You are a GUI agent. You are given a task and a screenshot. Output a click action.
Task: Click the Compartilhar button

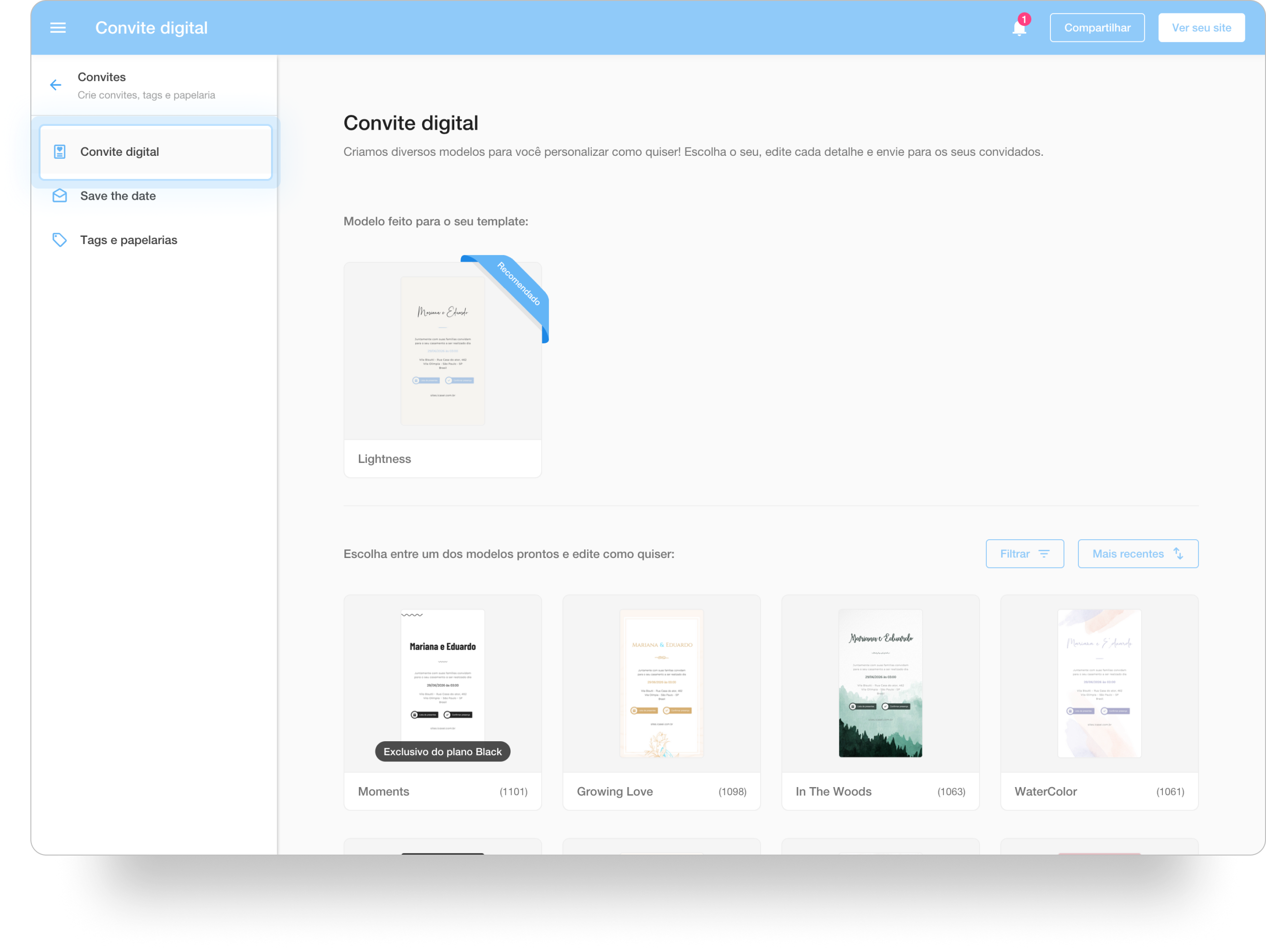[x=1097, y=27]
